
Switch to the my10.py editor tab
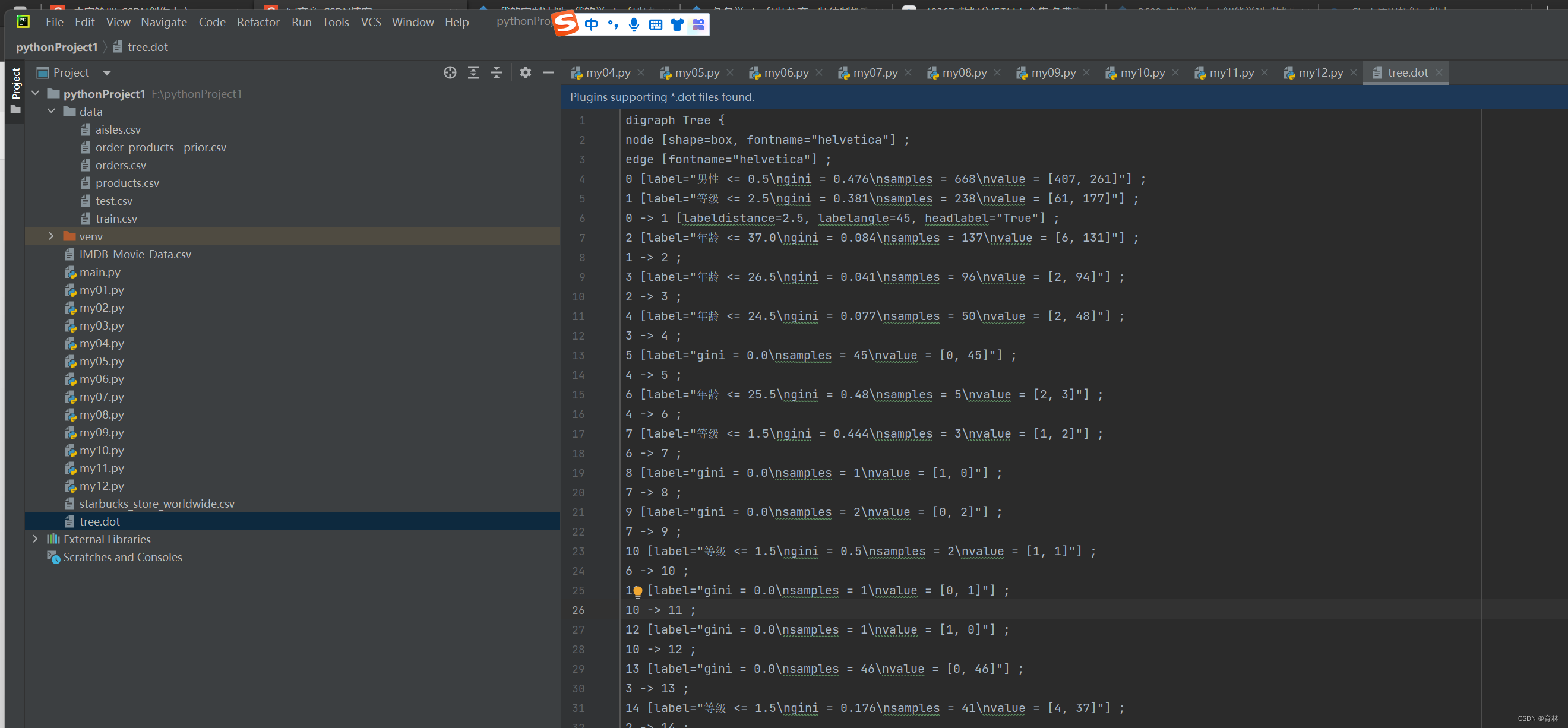pyautogui.click(x=1143, y=73)
